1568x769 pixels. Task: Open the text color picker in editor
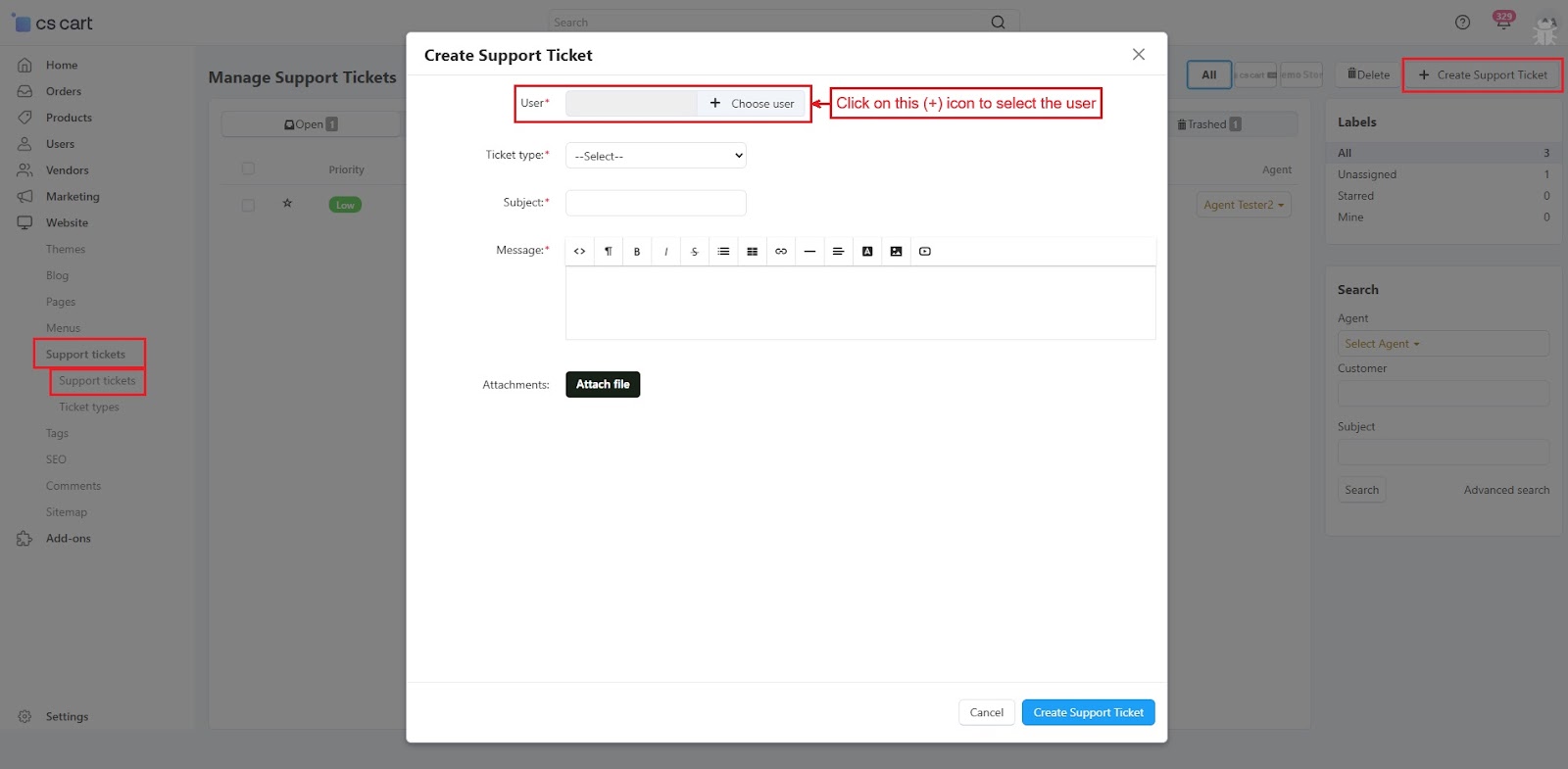867,252
